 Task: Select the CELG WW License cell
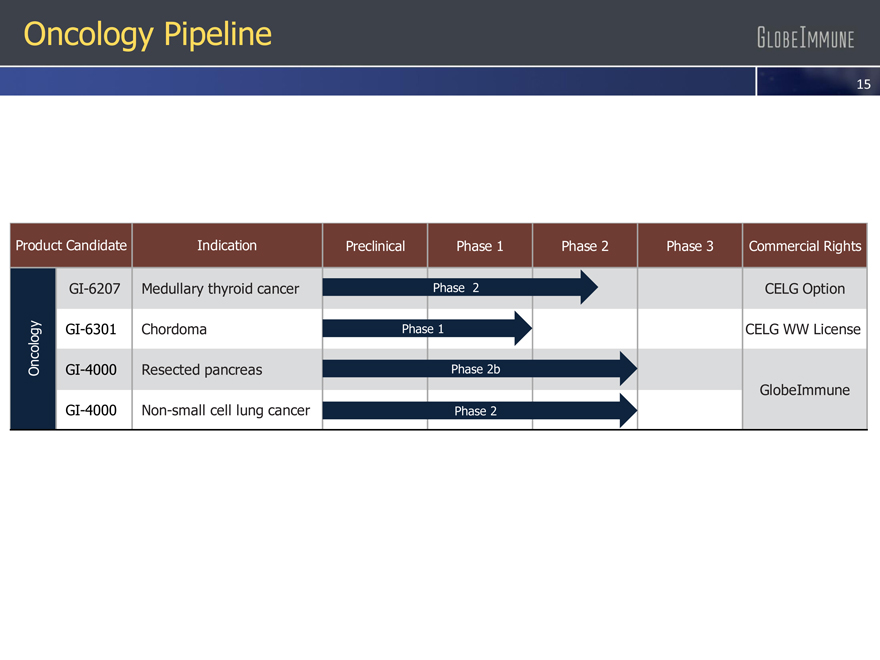pos(803,329)
